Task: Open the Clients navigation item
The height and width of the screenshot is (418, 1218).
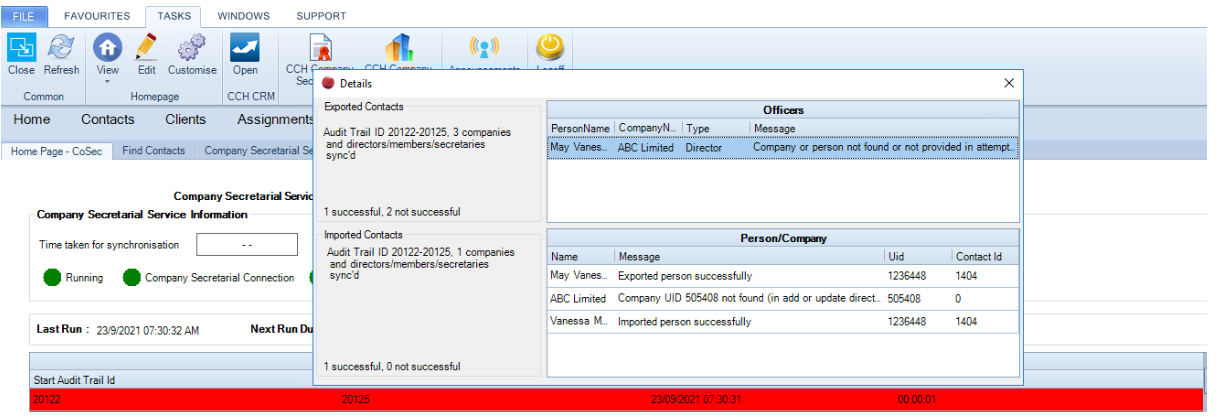Action: [186, 119]
